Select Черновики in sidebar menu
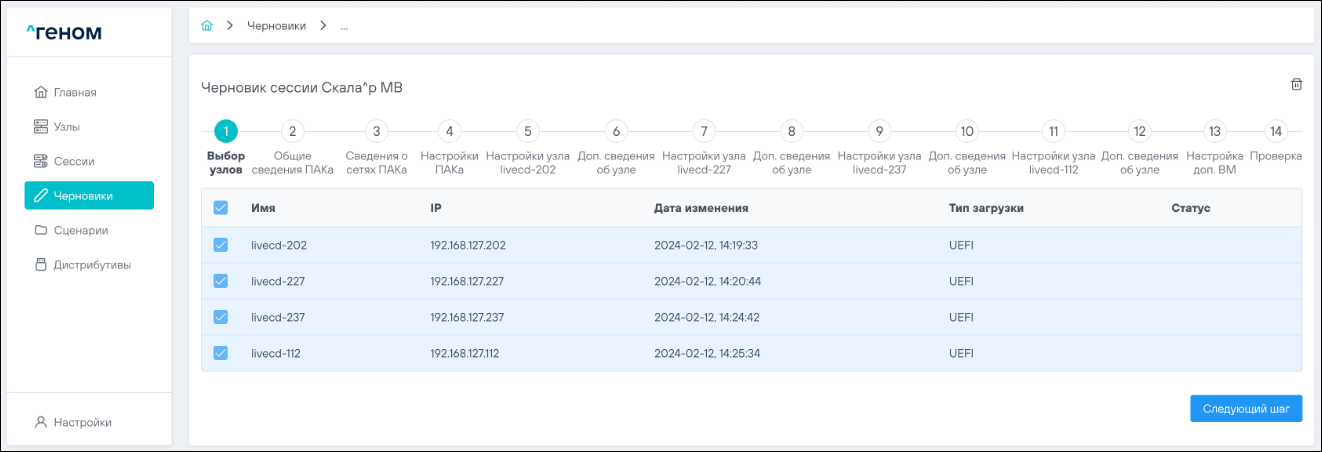 pos(89,196)
